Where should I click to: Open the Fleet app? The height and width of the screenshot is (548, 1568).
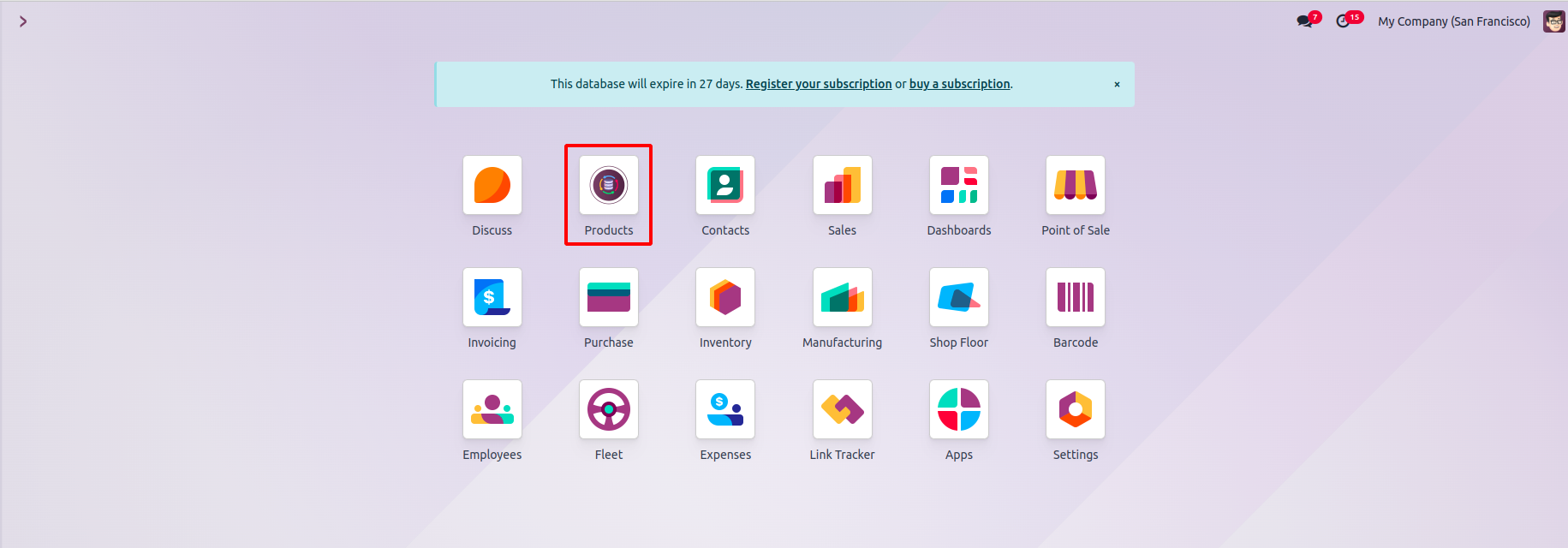click(609, 409)
